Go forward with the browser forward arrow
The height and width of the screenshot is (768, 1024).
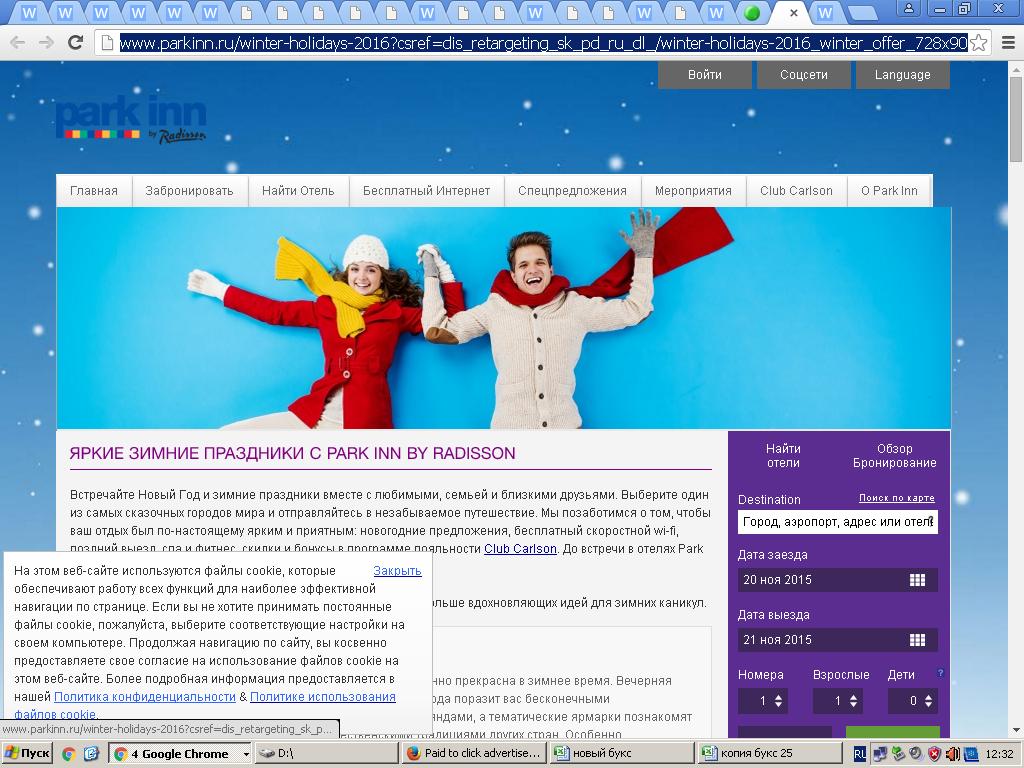pyautogui.click(x=46, y=43)
